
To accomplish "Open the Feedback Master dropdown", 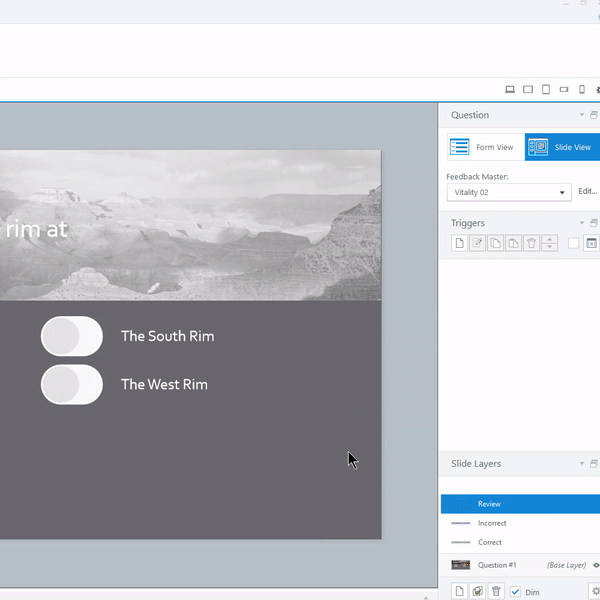I will [509, 192].
